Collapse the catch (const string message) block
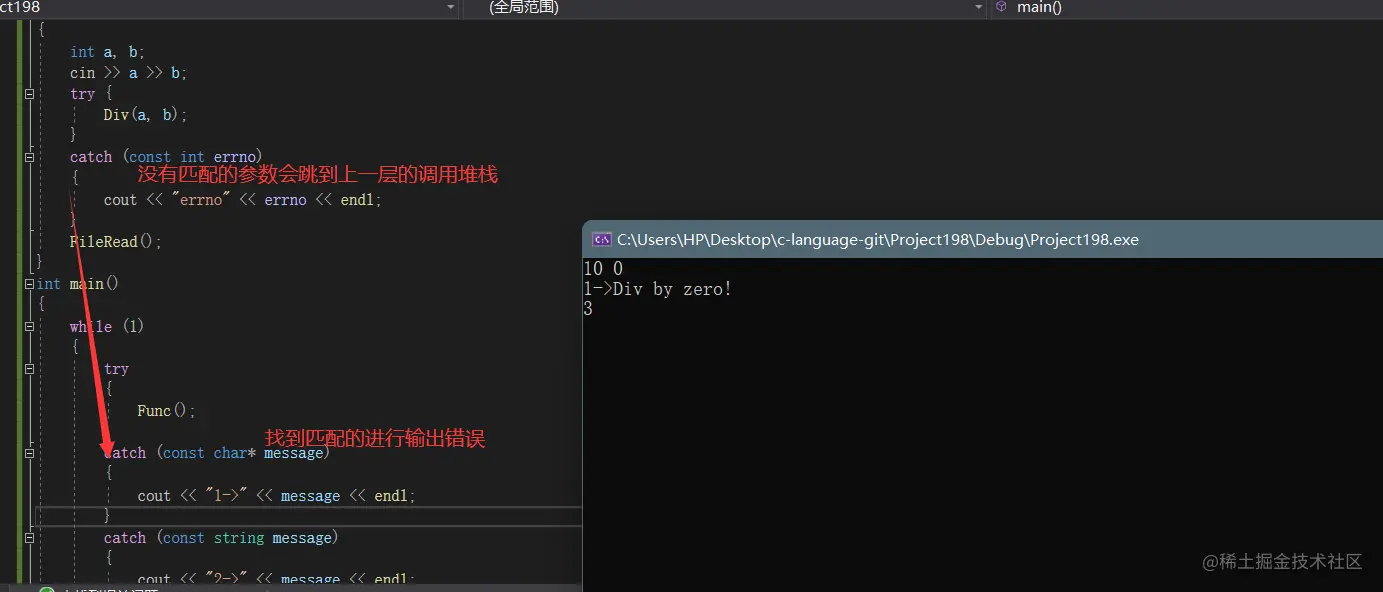The width and height of the screenshot is (1383, 592). (x=29, y=538)
